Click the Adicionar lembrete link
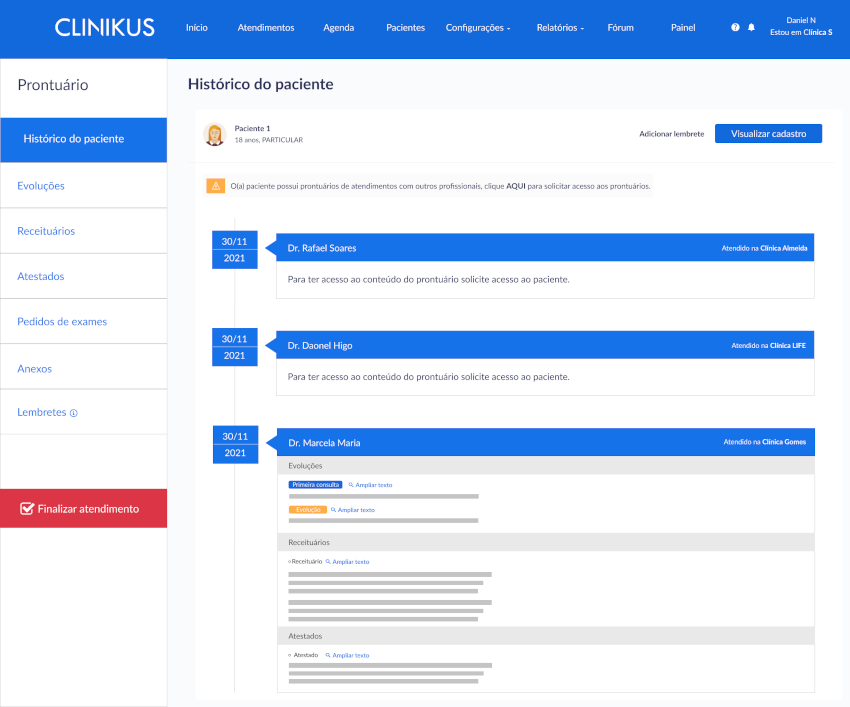 (671, 134)
